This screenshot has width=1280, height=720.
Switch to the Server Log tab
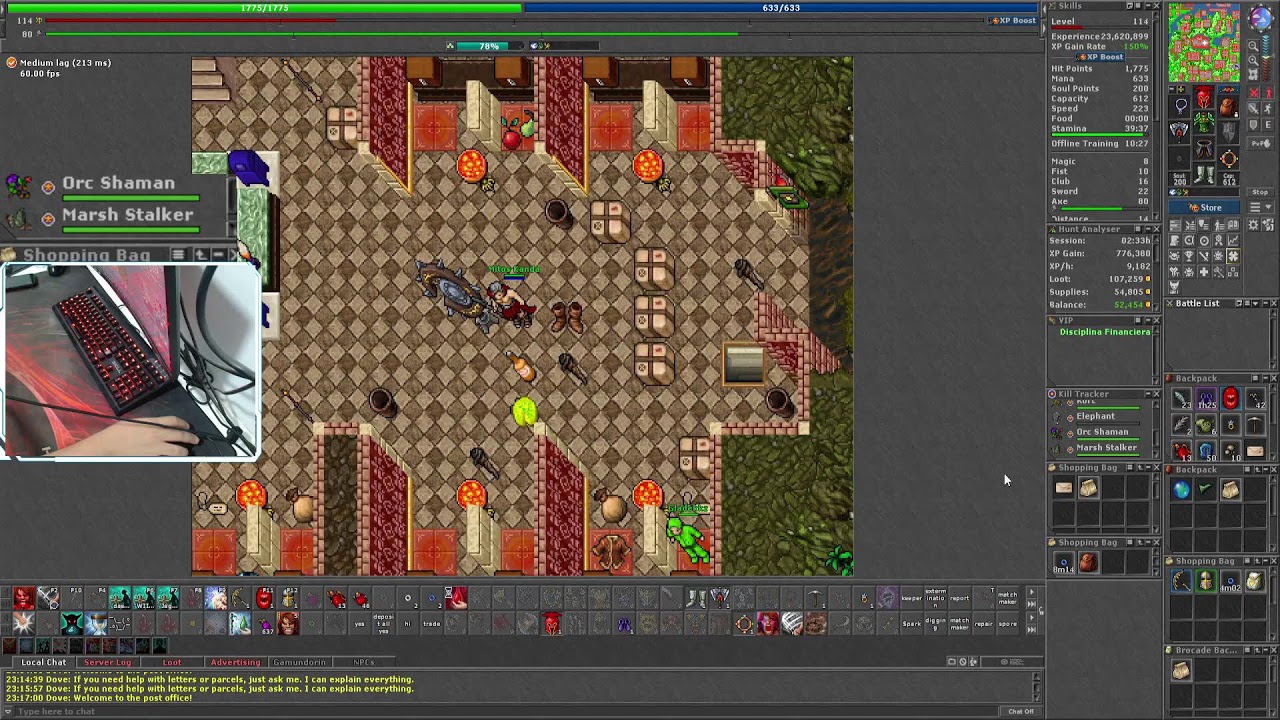[x=107, y=662]
